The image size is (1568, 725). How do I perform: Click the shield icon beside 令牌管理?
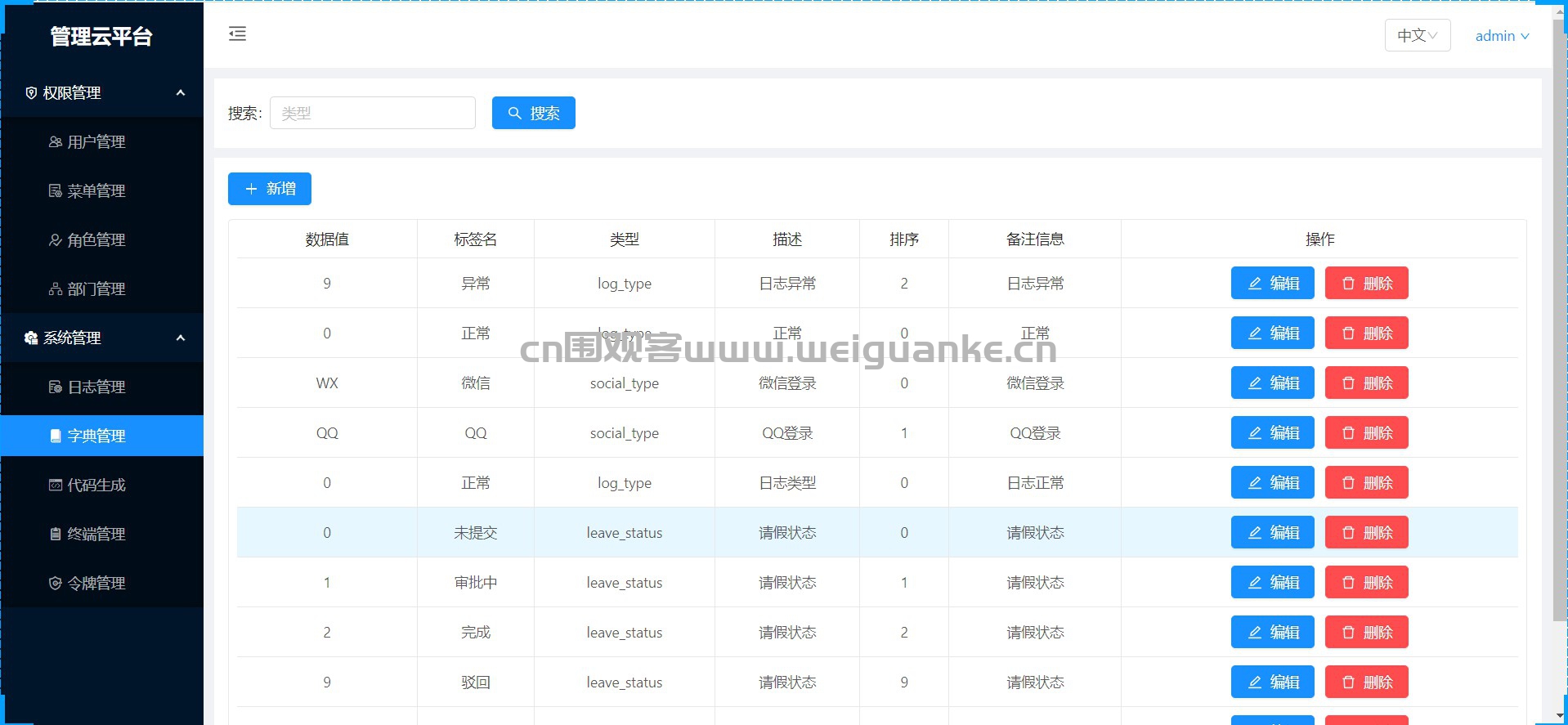tap(56, 583)
